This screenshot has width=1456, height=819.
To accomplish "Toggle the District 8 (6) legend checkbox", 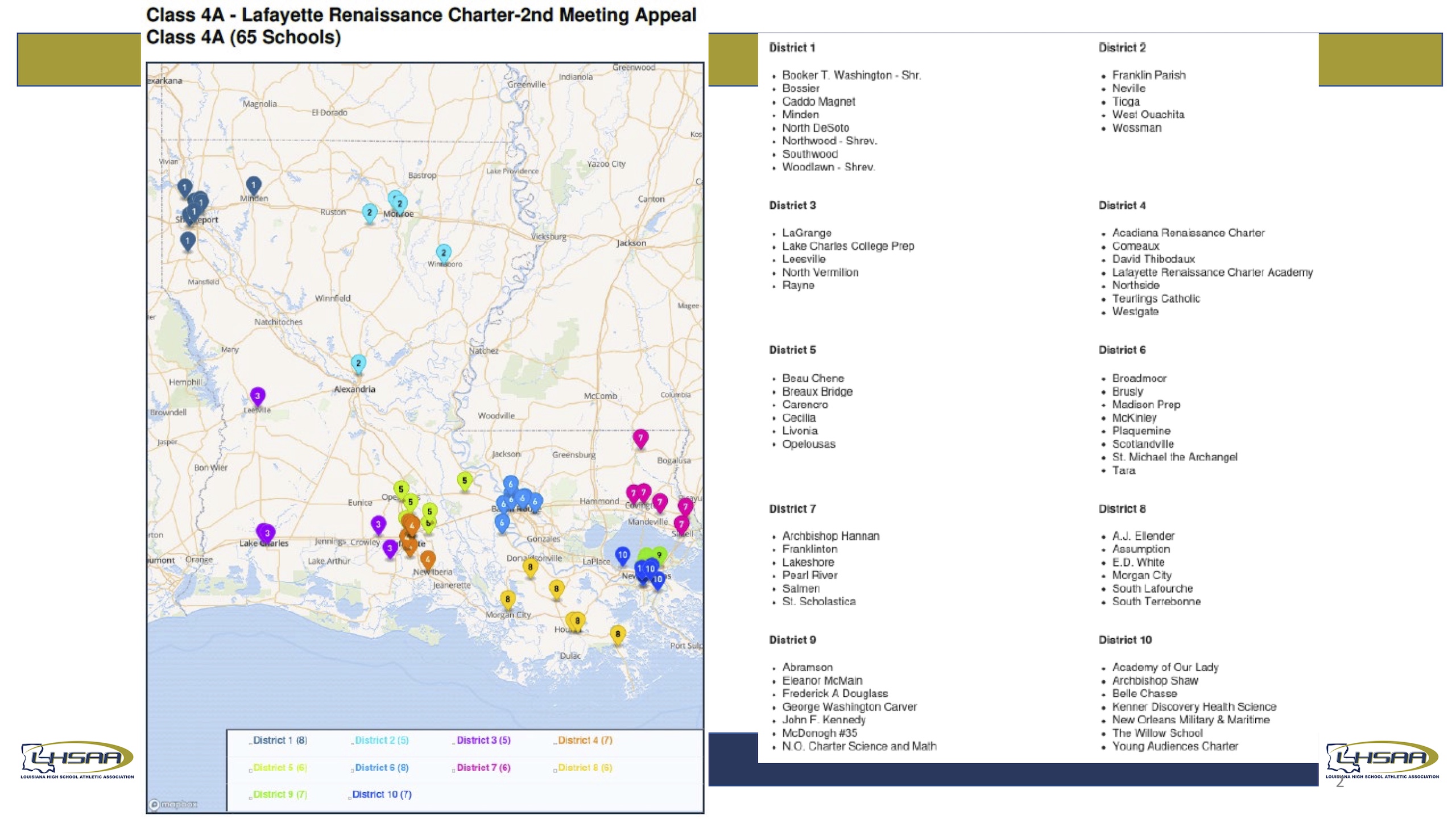I will coord(555,770).
